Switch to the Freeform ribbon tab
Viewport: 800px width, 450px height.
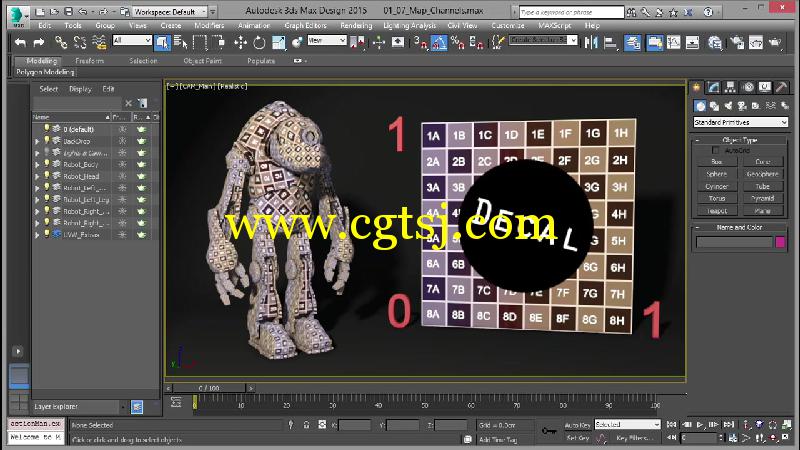(x=89, y=61)
